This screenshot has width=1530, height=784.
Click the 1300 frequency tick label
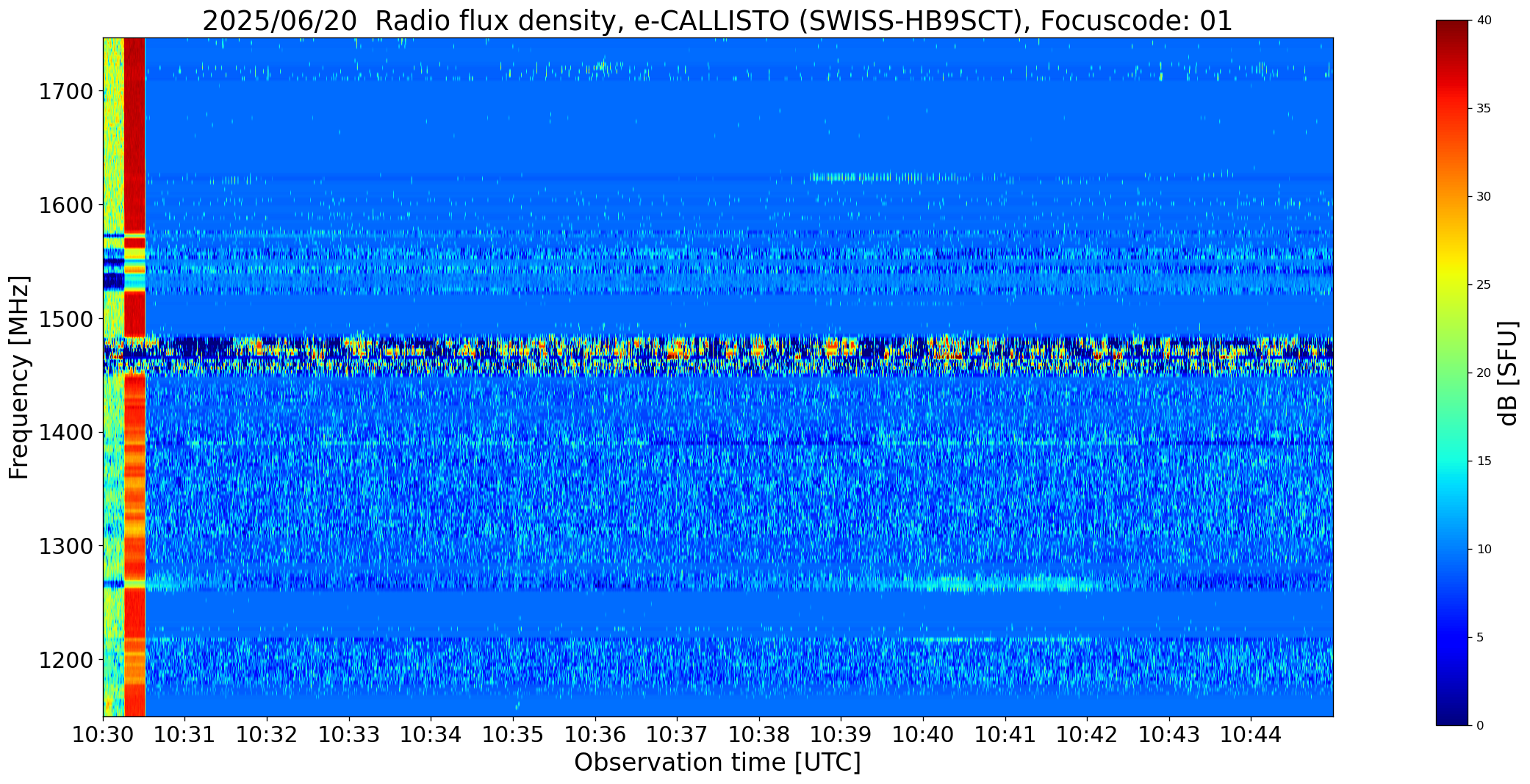(x=65, y=547)
